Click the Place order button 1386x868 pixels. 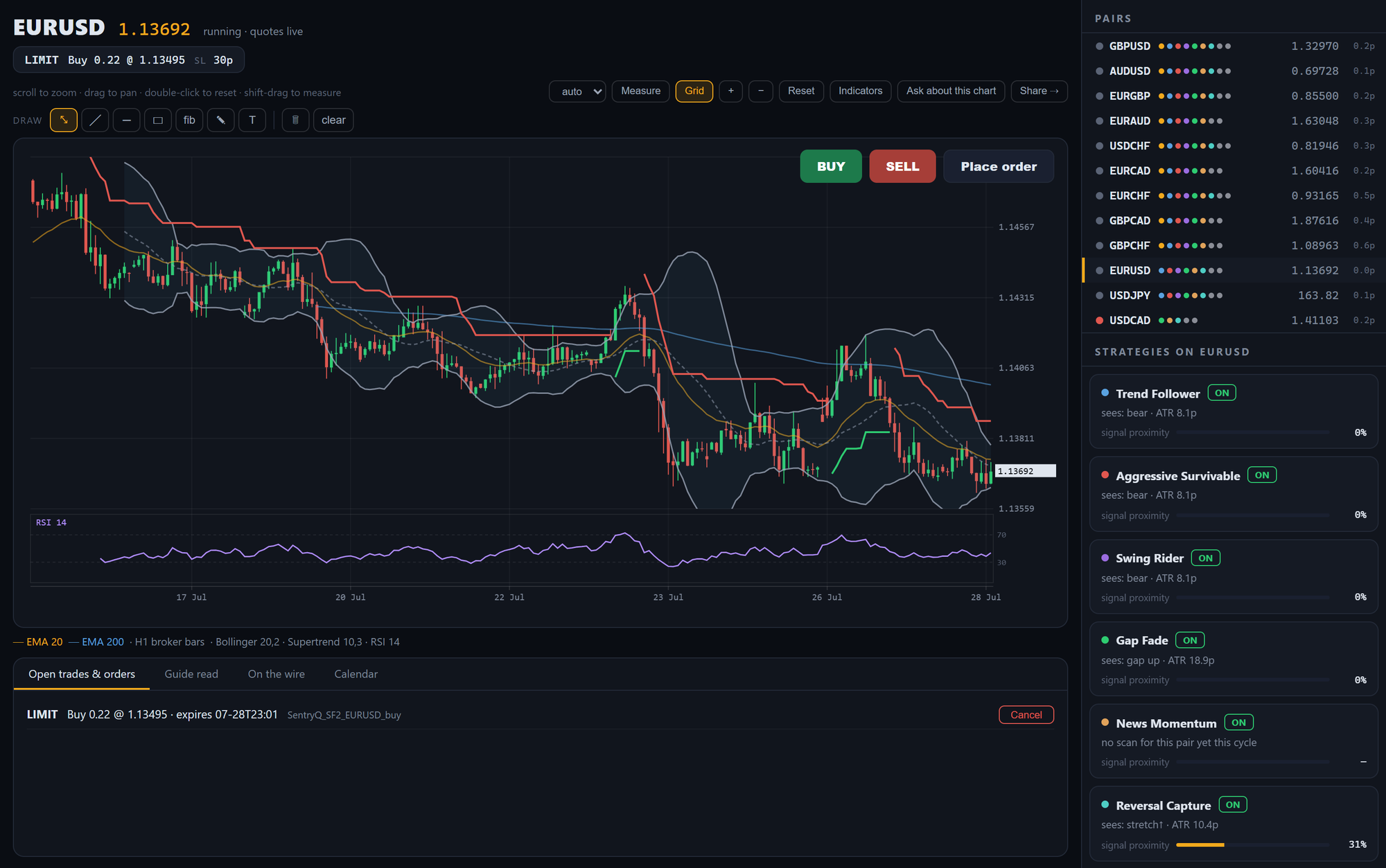pos(999,166)
